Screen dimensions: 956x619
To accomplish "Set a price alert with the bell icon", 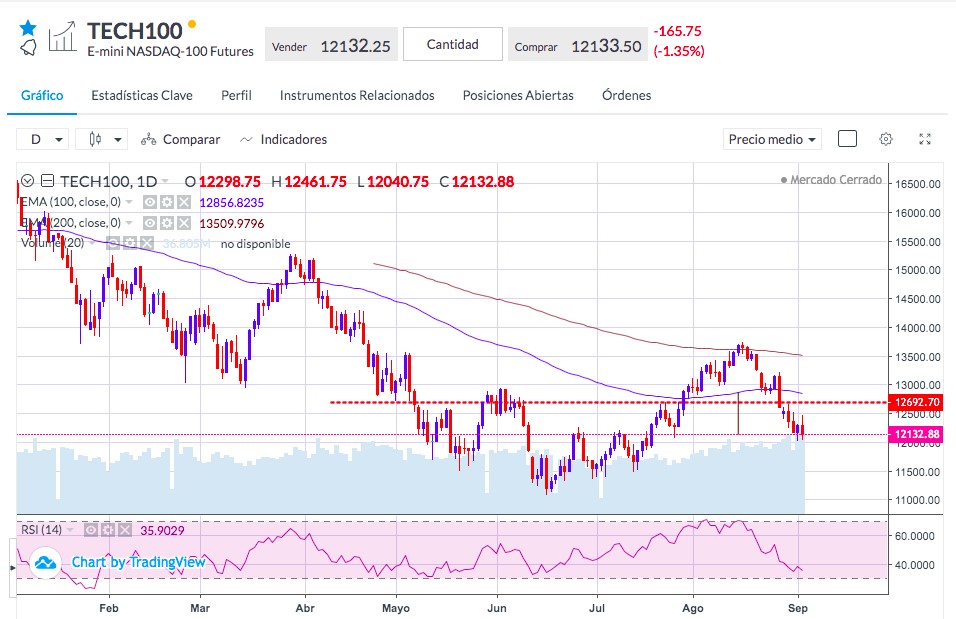I will coord(28,47).
